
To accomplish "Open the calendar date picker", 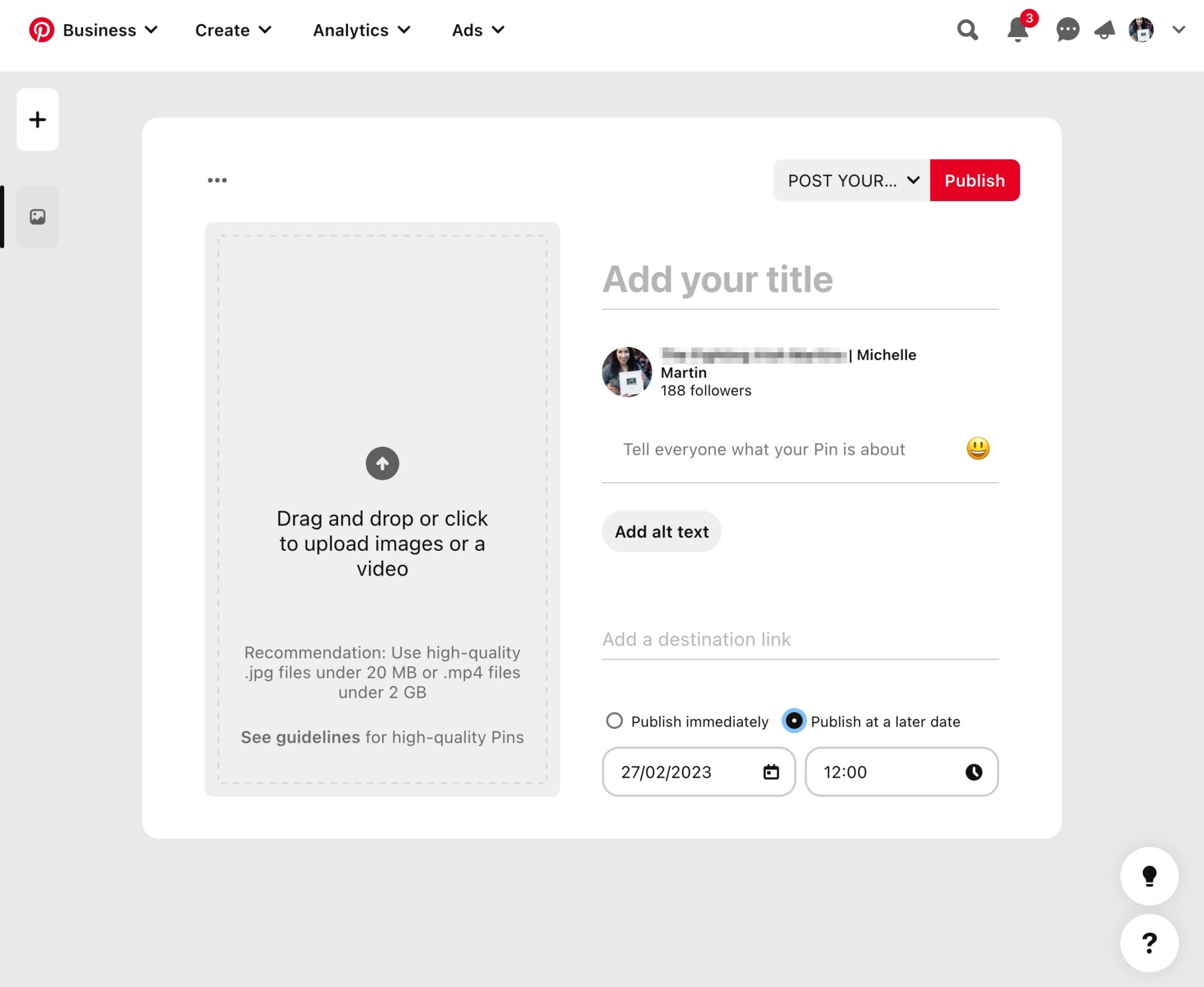I will pos(771,772).
